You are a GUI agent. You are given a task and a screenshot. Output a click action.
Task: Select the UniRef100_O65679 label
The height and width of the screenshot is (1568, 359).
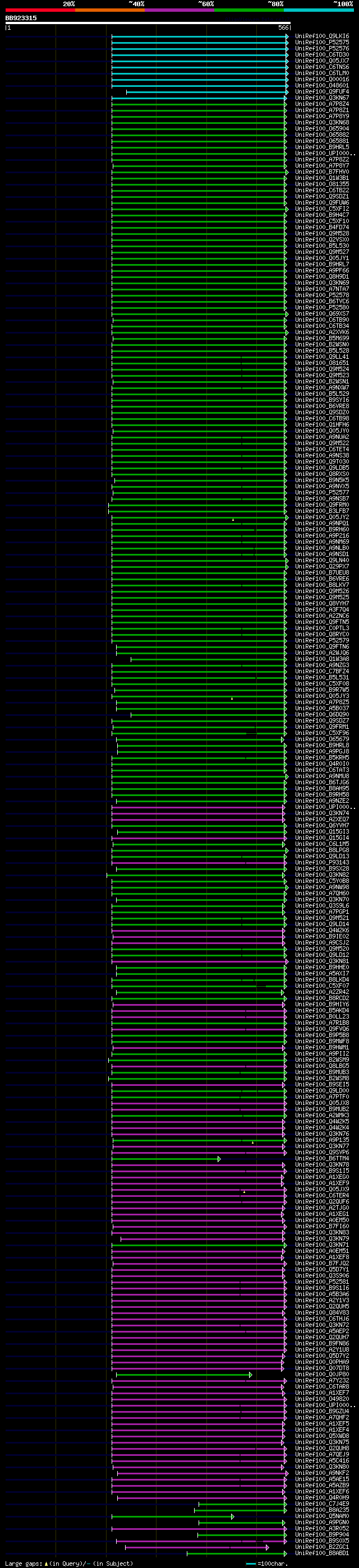[x=323, y=739]
